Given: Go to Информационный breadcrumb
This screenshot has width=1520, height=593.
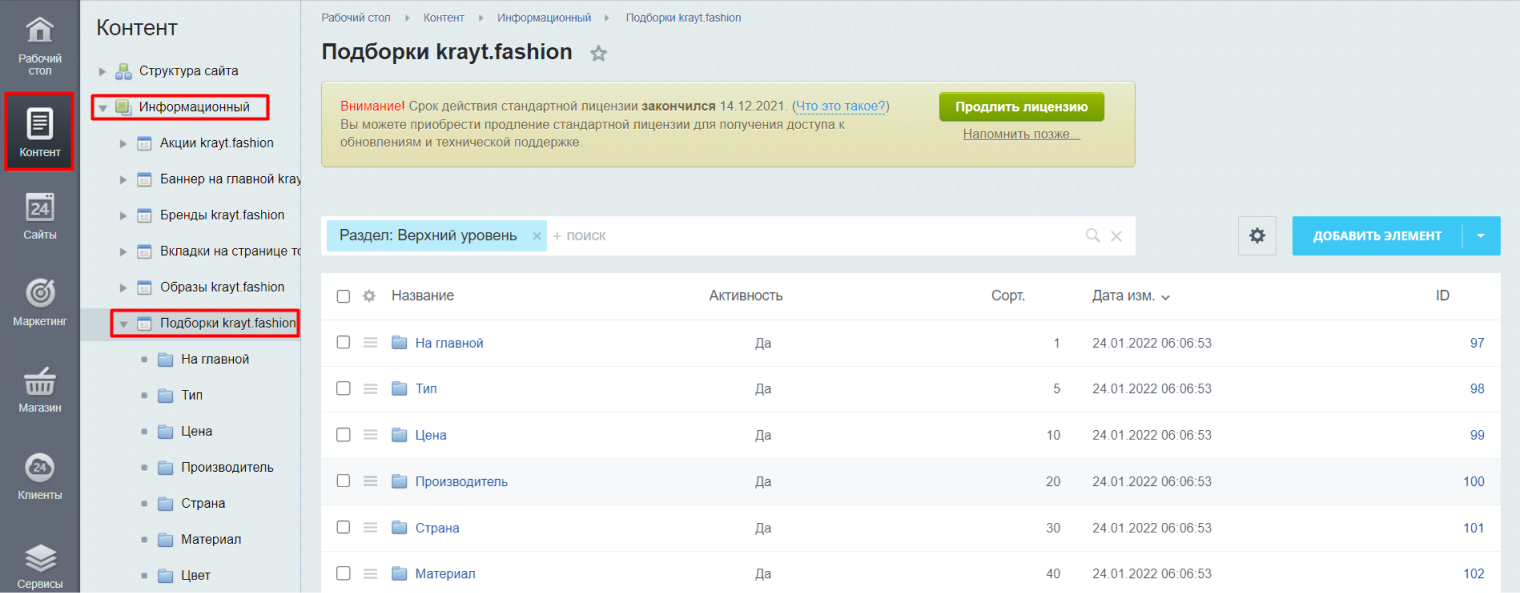Looking at the screenshot, I should click(x=545, y=18).
